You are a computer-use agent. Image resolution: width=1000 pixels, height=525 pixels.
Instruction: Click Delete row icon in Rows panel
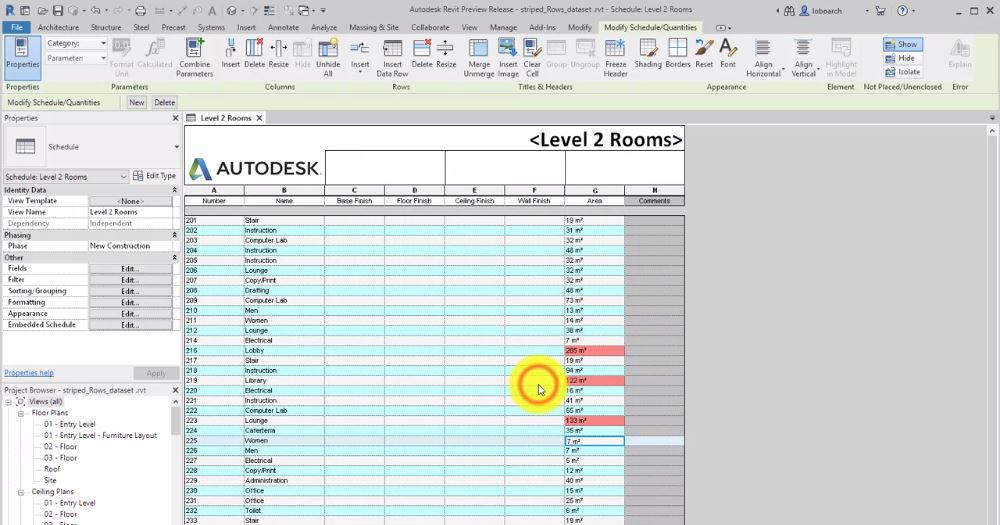click(x=422, y=54)
